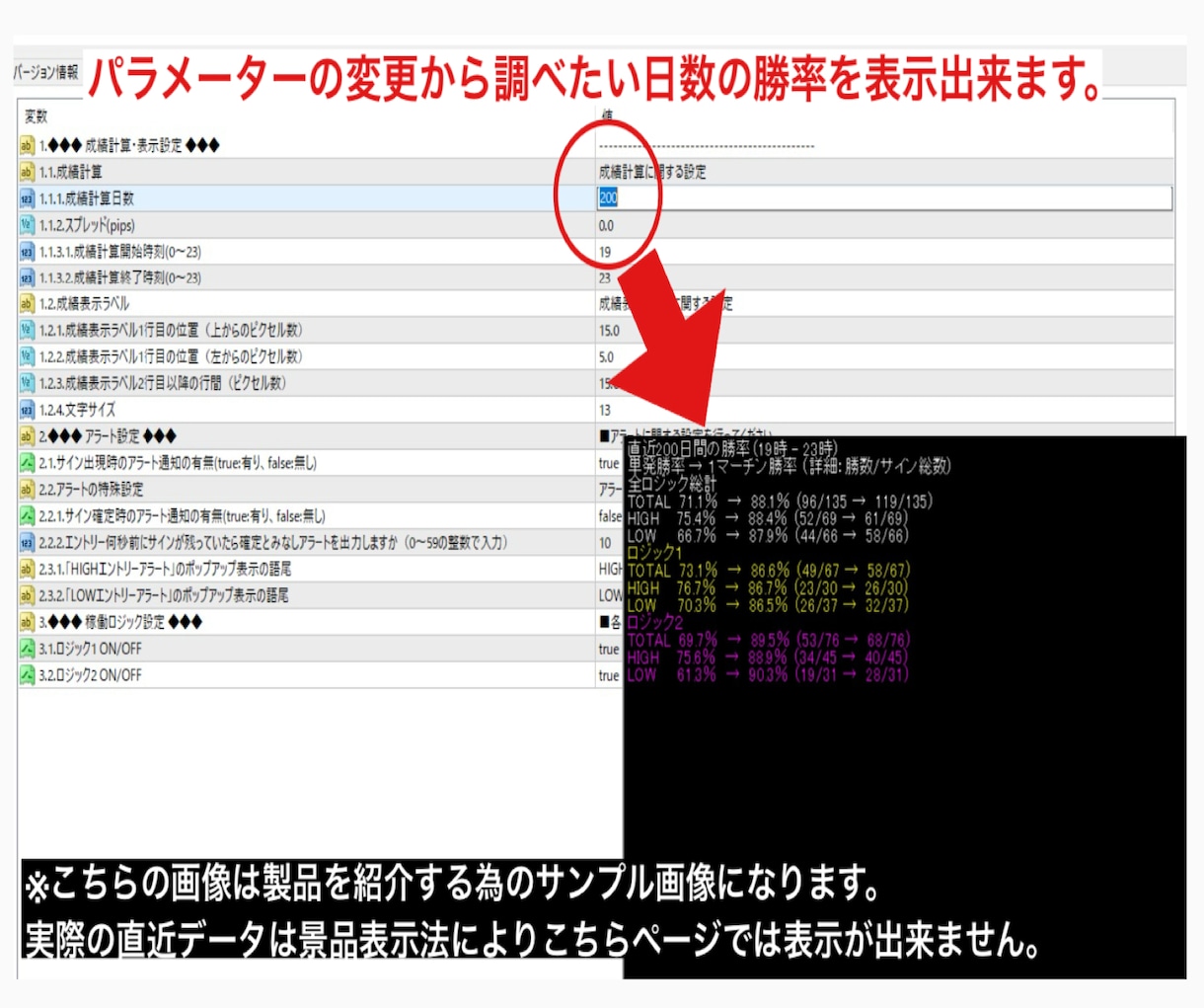Select the row label 1.2.成績表示ラベル
Image resolution: width=1204 pixels, height=1008 pixels.
click(84, 303)
